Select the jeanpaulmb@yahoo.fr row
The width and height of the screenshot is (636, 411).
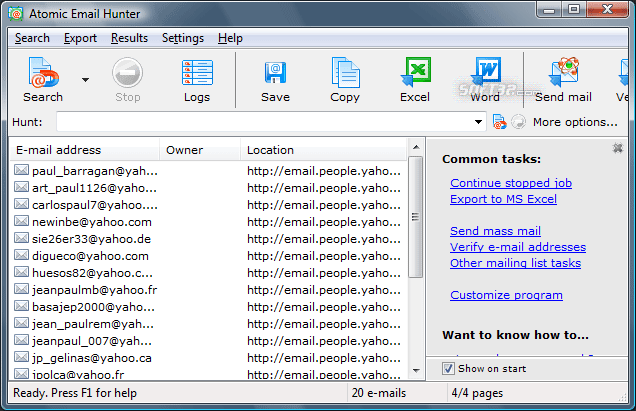click(x=208, y=290)
